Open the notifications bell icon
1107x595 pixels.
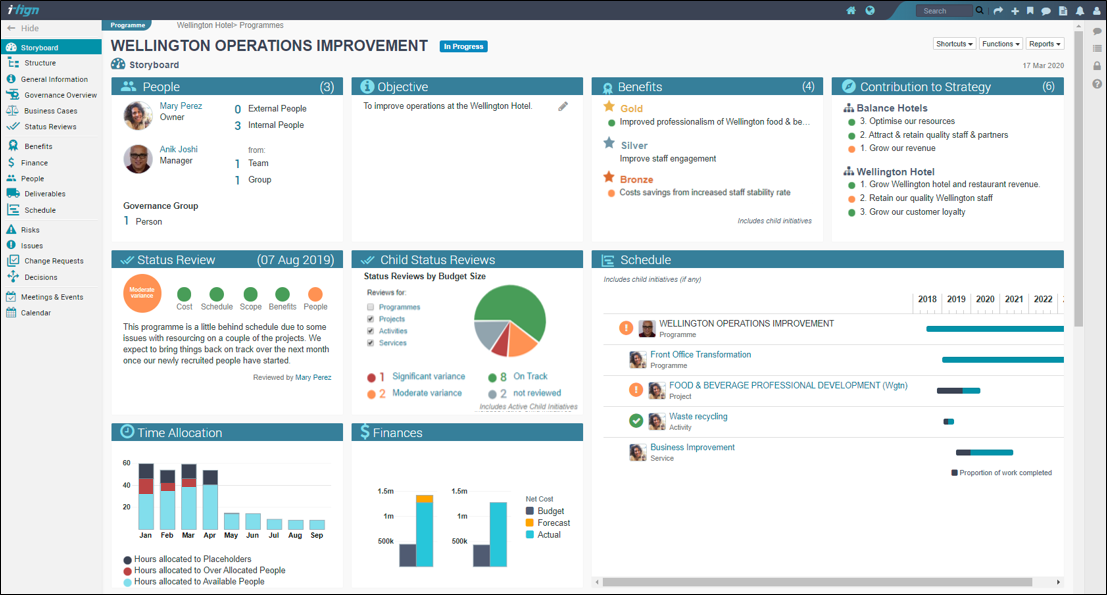pos(1079,11)
